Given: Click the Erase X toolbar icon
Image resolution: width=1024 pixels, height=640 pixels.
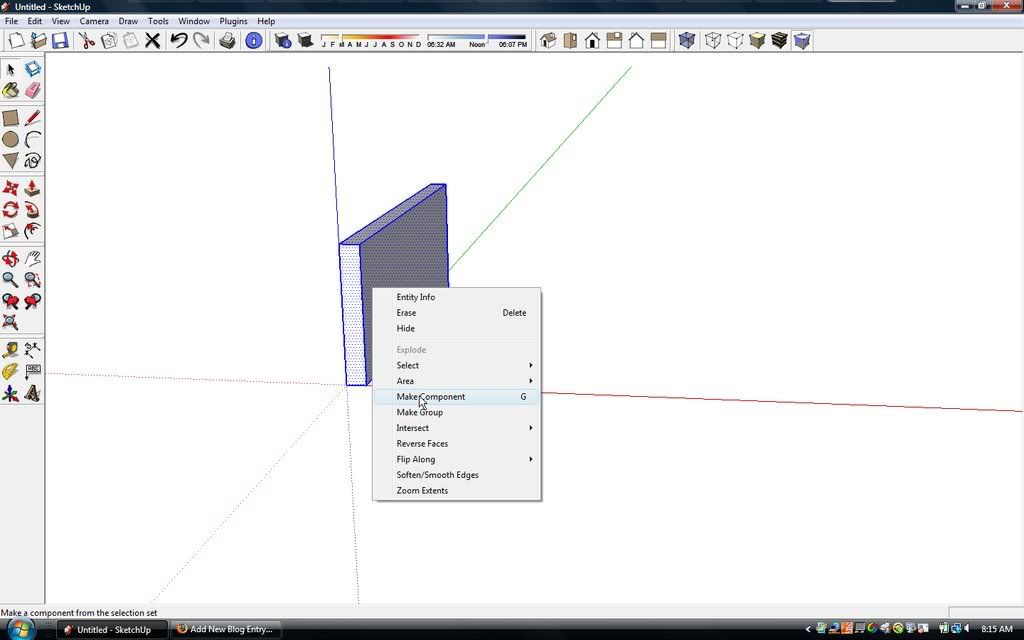Looking at the screenshot, I should [x=152, y=40].
